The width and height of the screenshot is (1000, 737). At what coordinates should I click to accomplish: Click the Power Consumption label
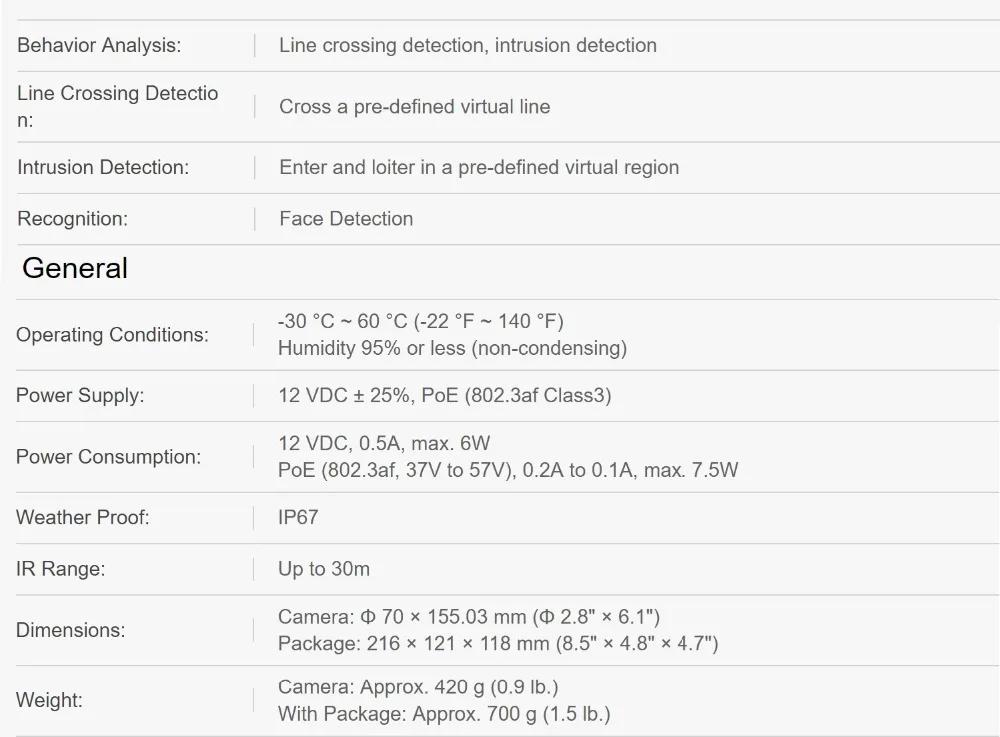[108, 456]
